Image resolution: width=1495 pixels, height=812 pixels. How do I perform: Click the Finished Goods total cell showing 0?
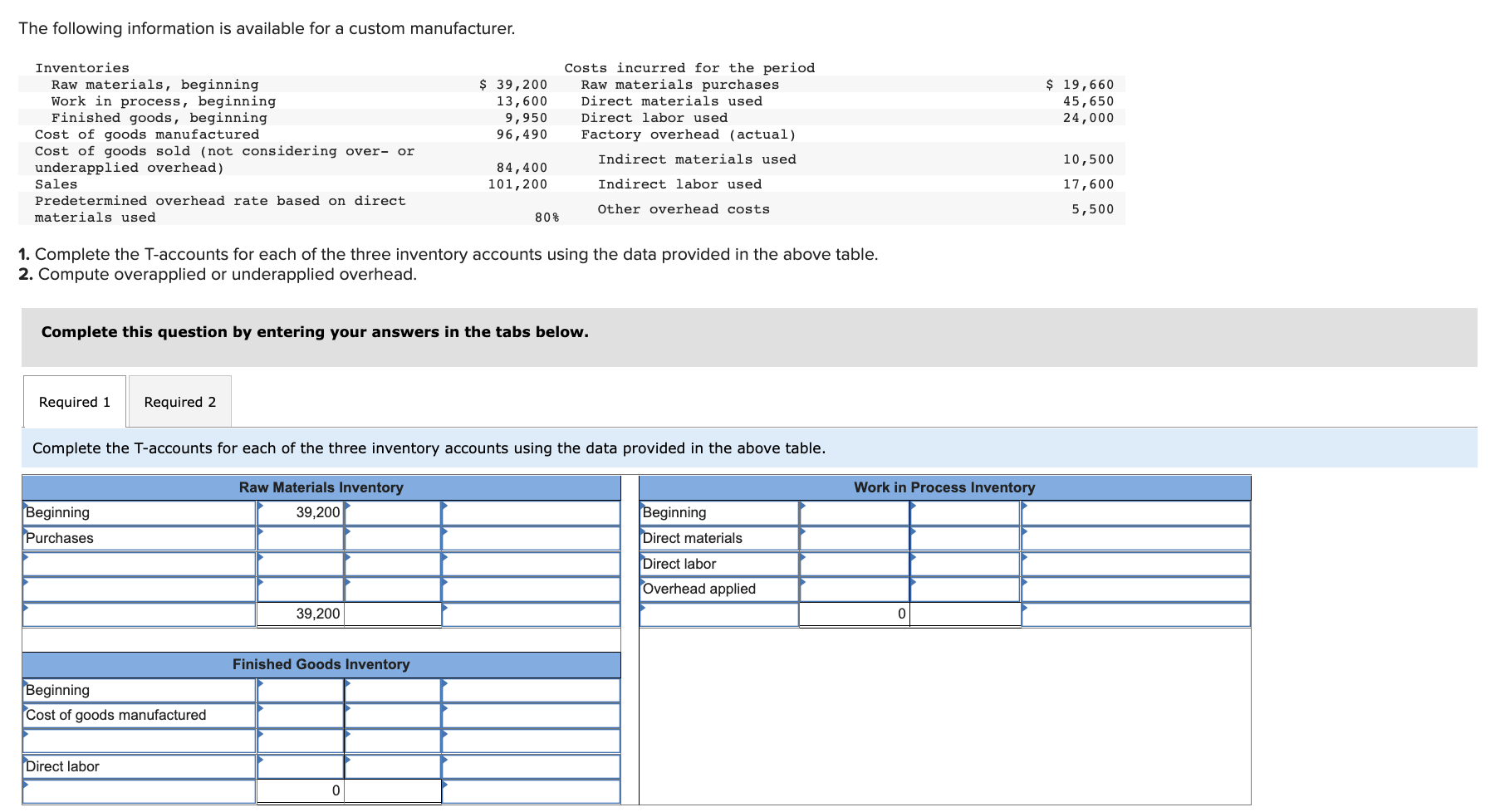click(x=301, y=791)
